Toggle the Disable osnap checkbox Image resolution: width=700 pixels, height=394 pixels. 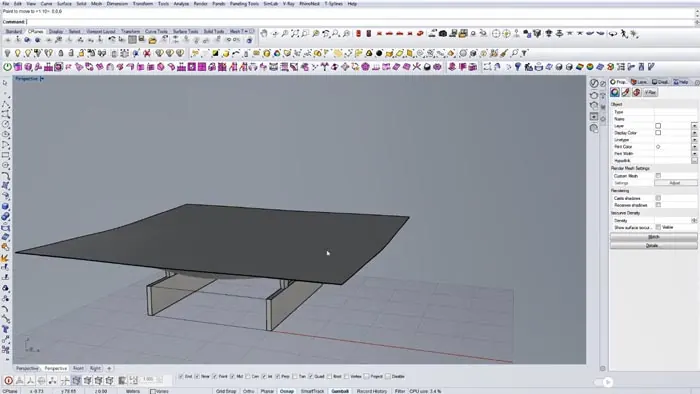(388, 377)
